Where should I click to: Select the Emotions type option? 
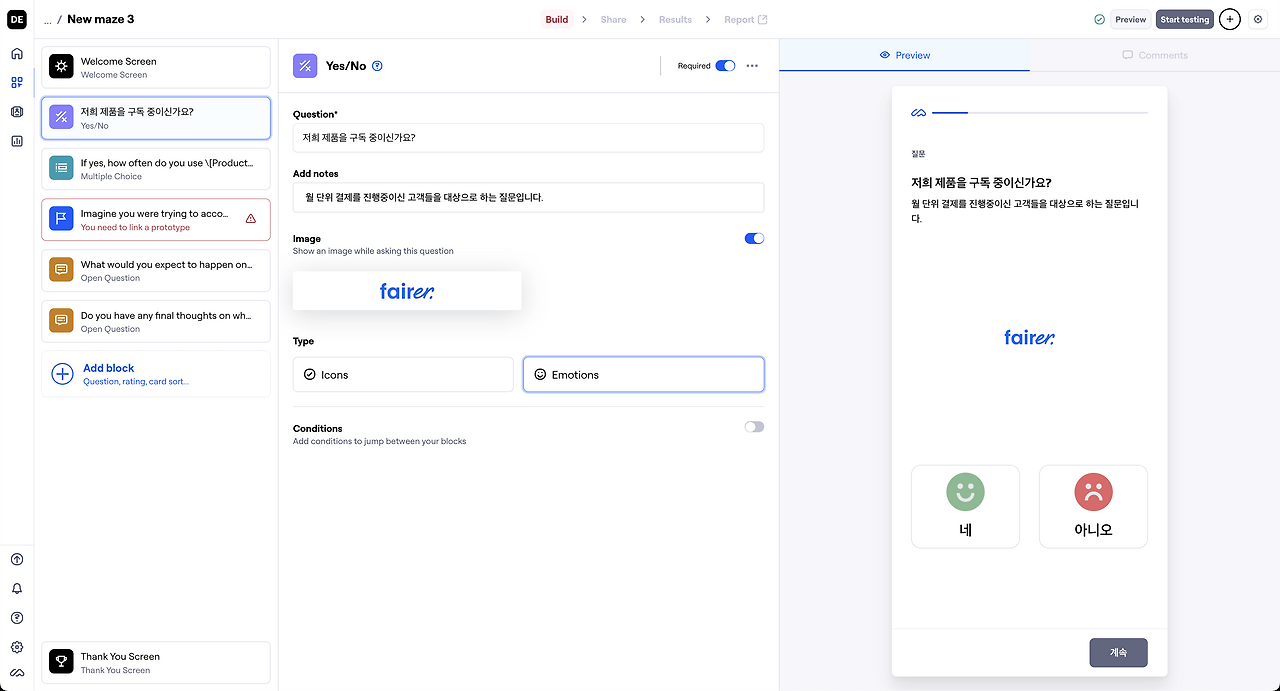pyautogui.click(x=644, y=375)
